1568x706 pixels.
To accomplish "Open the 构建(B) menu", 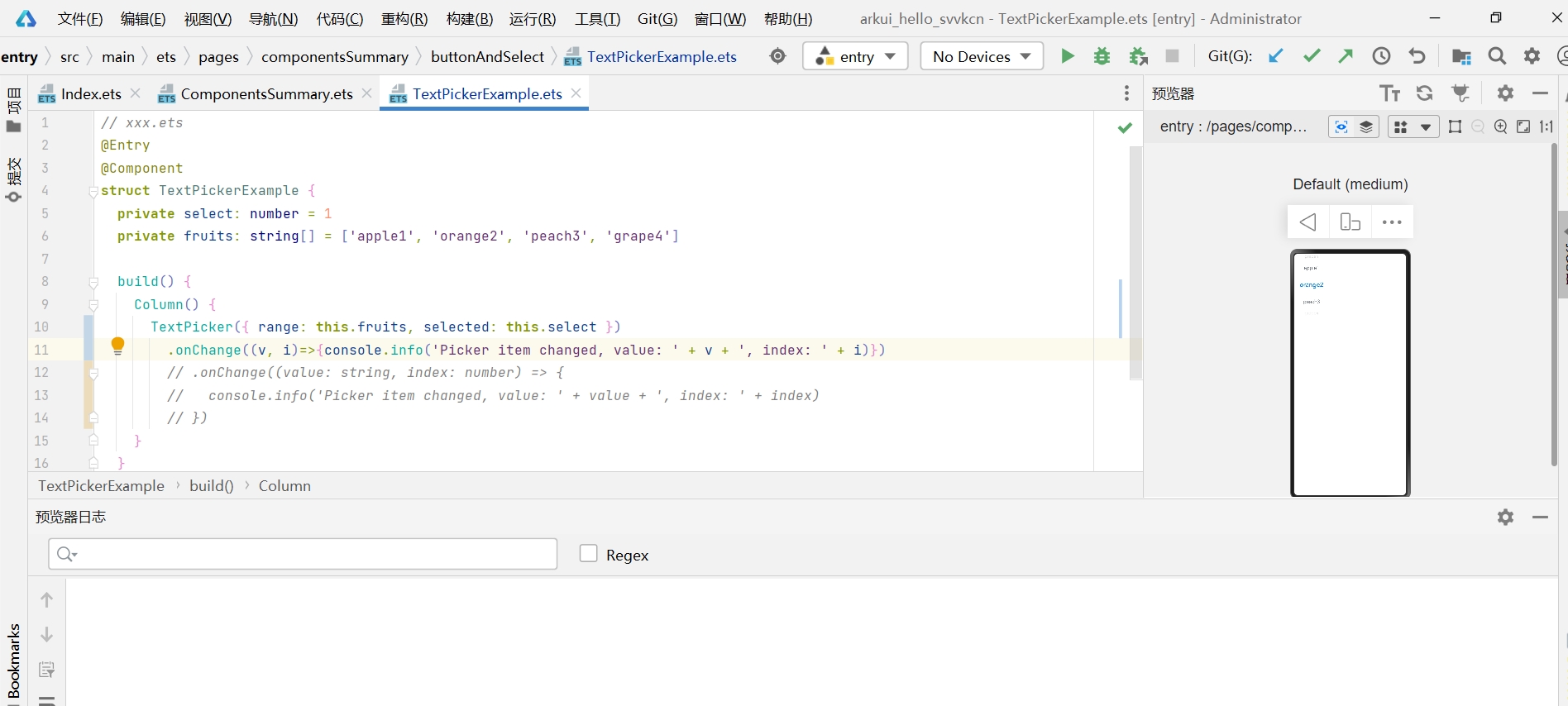I will coord(469,19).
